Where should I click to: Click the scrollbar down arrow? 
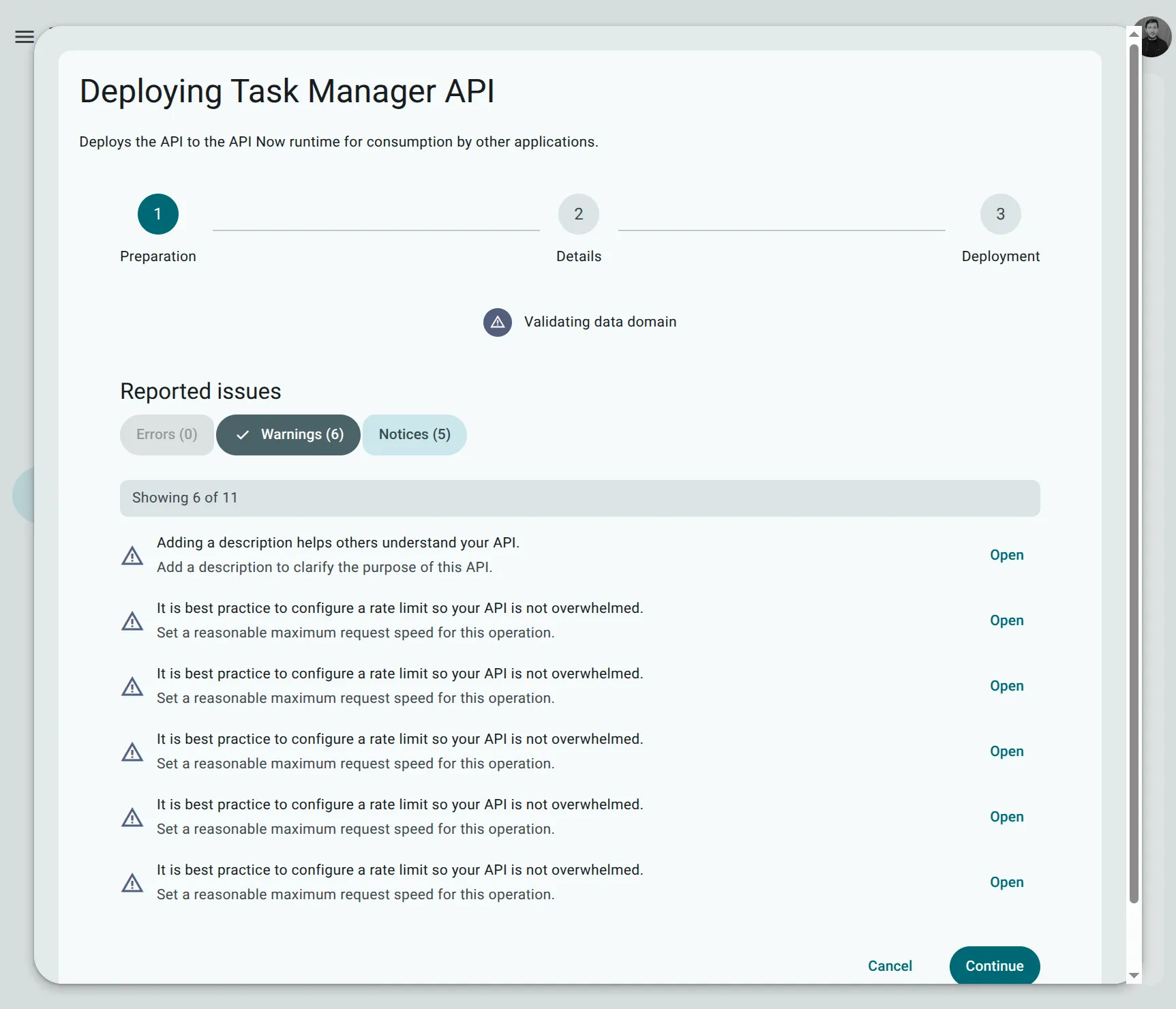[1134, 976]
